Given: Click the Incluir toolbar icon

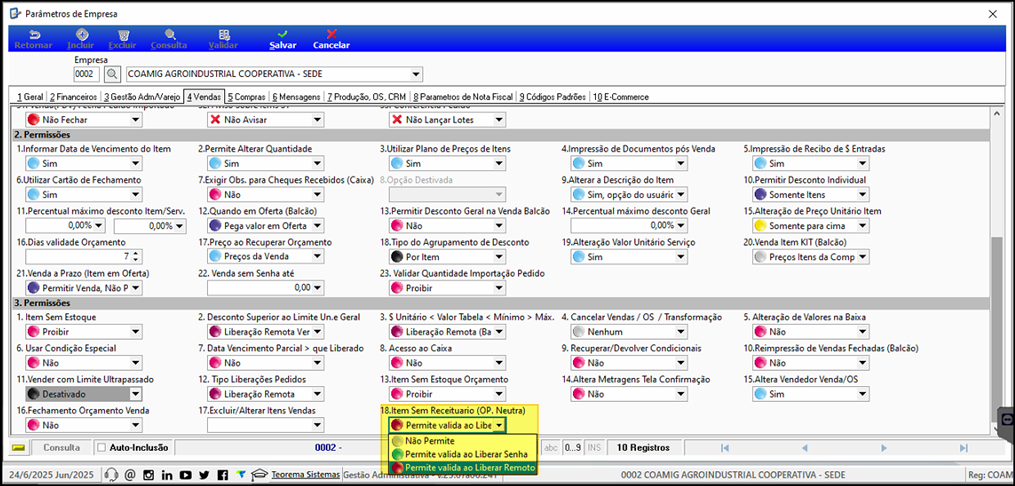Looking at the screenshot, I should coord(82,34).
